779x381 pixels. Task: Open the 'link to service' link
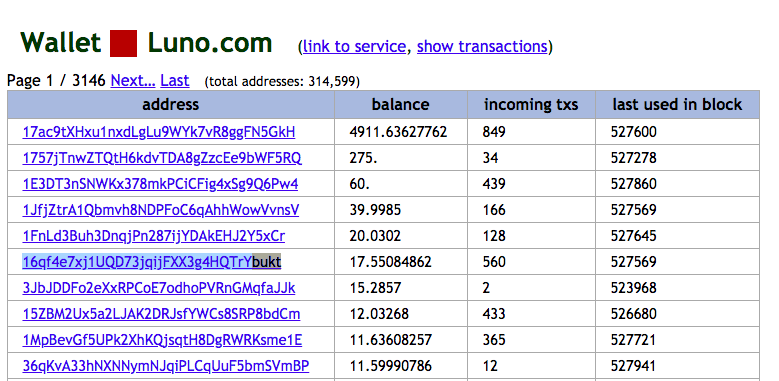tap(354, 46)
